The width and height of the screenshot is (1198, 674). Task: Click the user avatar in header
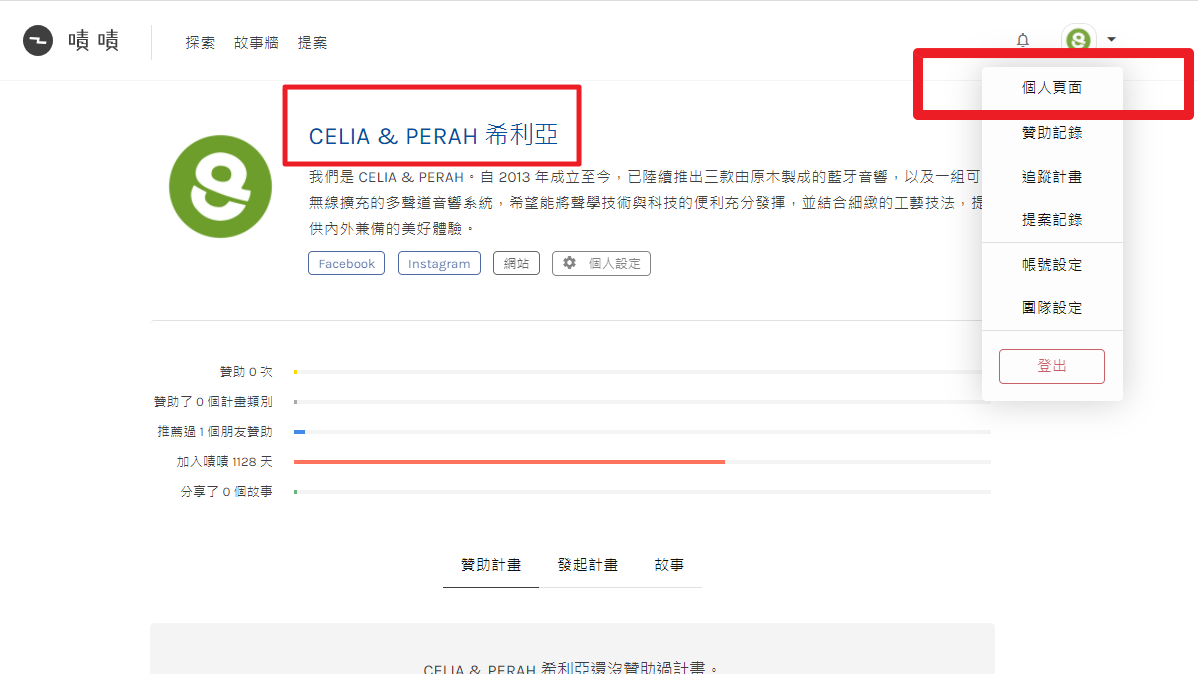pos(1078,39)
